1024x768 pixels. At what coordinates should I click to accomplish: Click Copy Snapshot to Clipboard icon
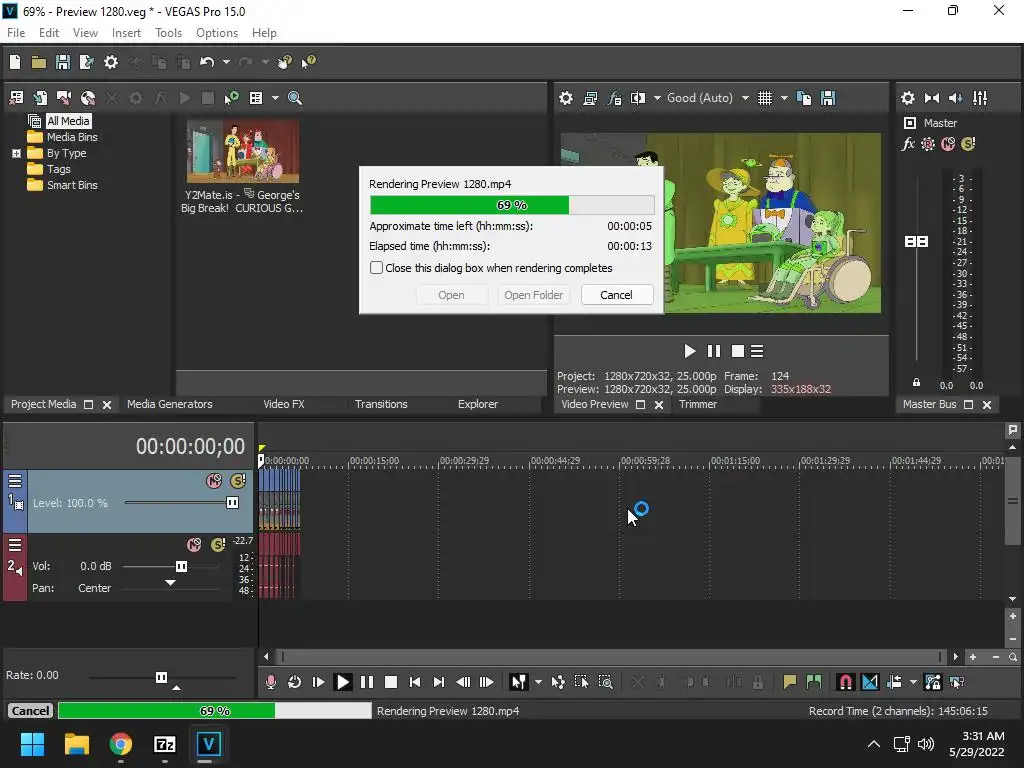[x=805, y=99]
